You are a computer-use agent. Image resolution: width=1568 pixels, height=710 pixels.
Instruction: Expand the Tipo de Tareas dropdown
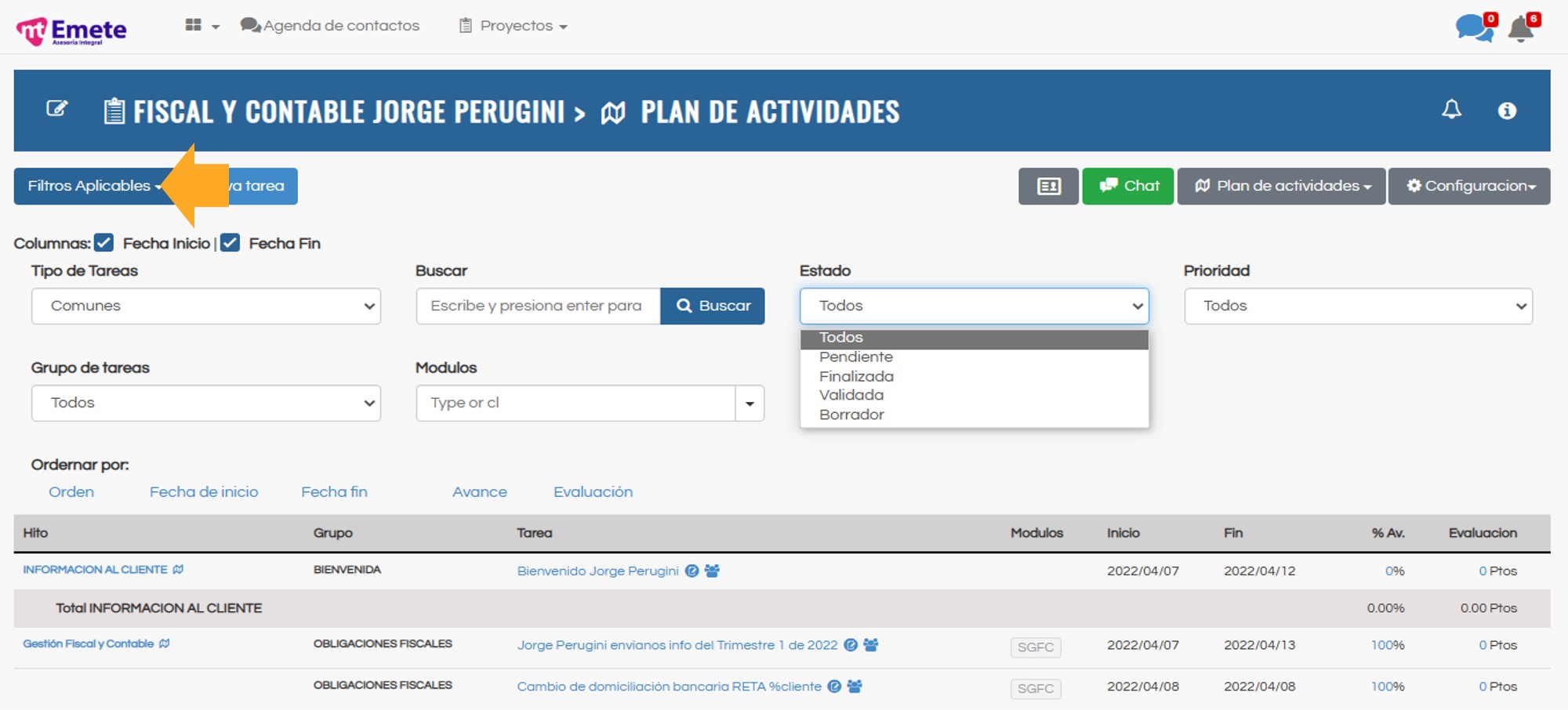pos(206,306)
